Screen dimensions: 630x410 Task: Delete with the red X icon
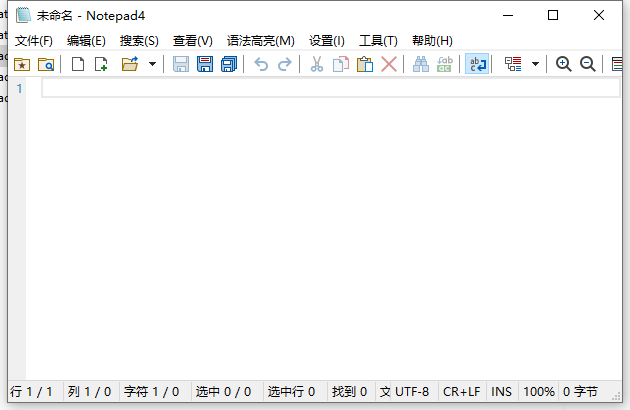389,64
